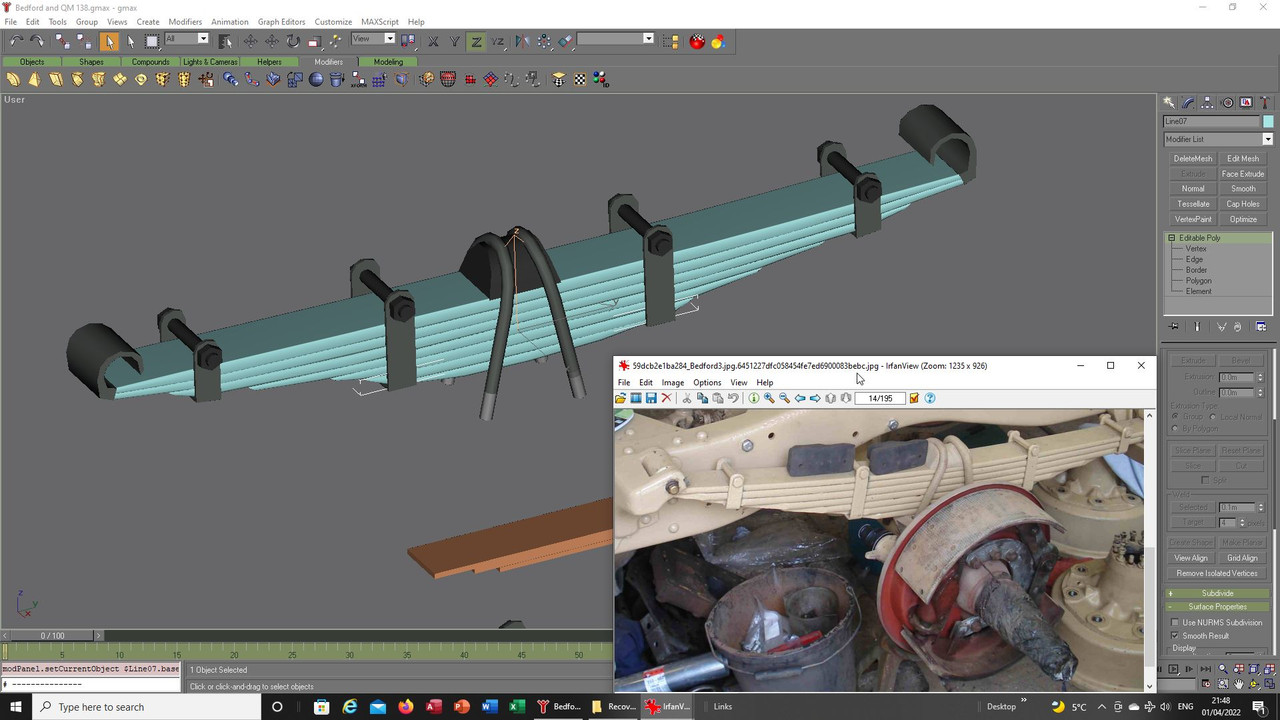The height and width of the screenshot is (720, 1280).
Task: Click the IrfanView save disk icon
Action: click(x=651, y=398)
